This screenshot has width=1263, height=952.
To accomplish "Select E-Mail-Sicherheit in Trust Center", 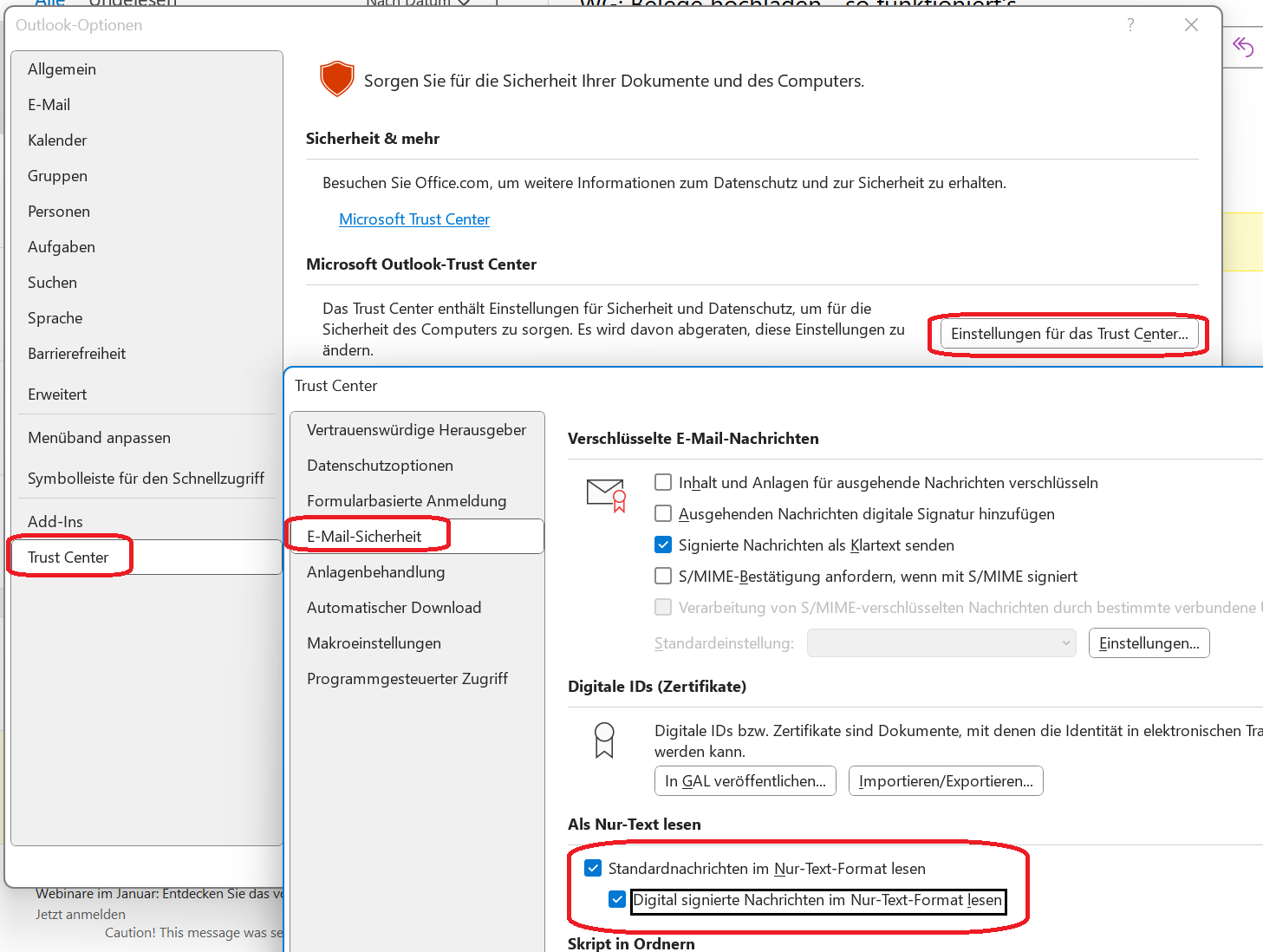I will coord(417,537).
